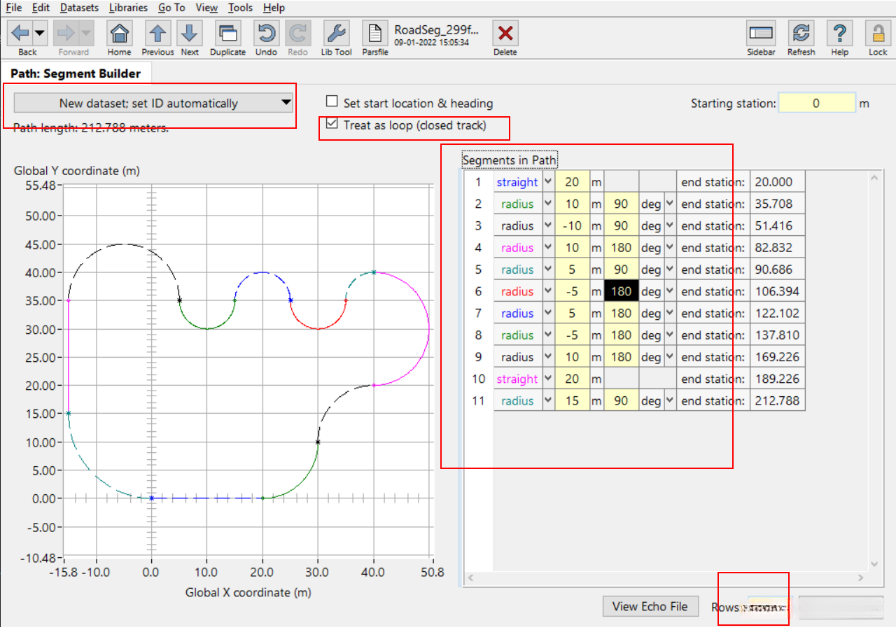Open segment 6 deg units dropdown

(x=670, y=292)
